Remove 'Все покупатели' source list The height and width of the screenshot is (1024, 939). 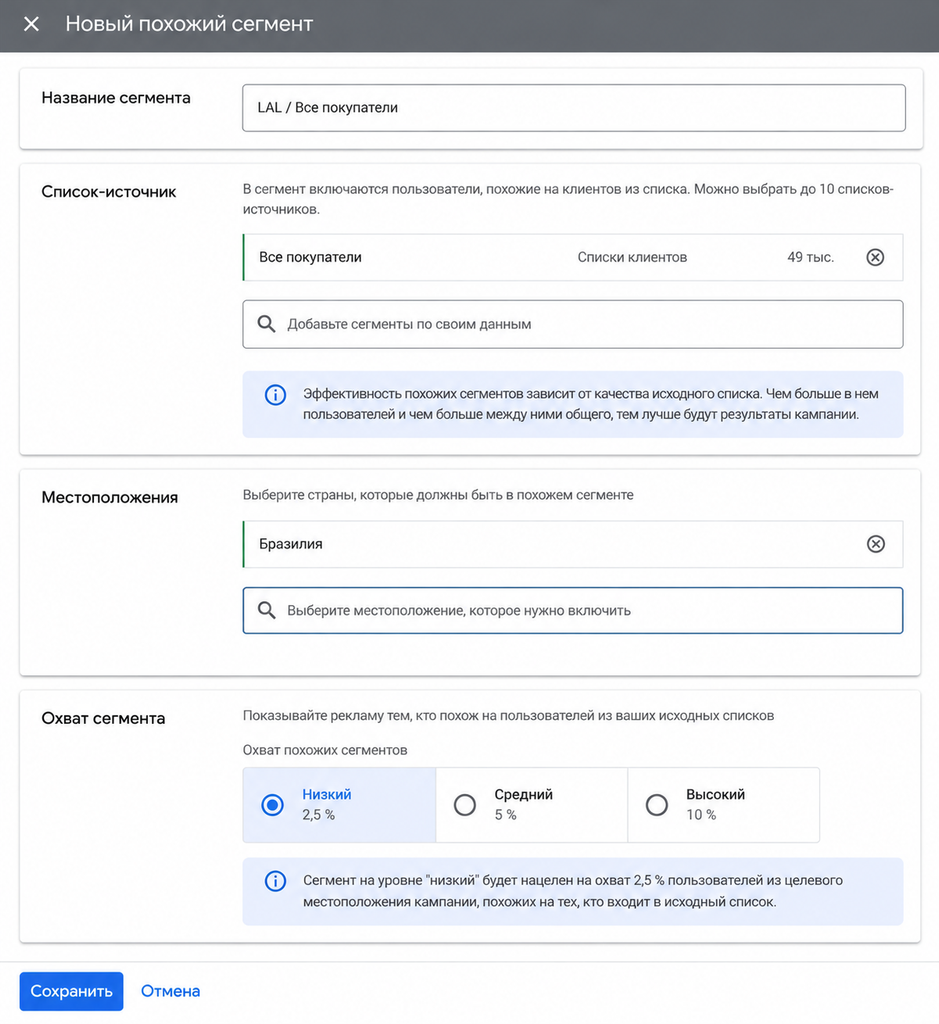tap(875, 257)
